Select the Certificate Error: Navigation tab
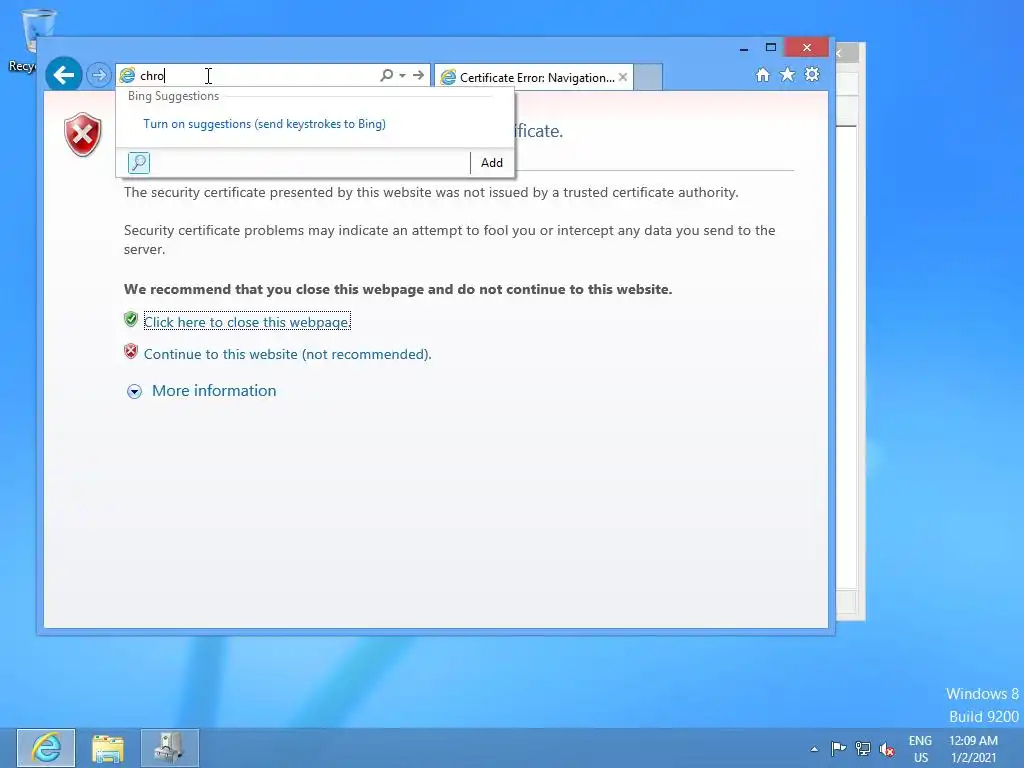This screenshot has width=1024, height=768. pyautogui.click(x=536, y=78)
